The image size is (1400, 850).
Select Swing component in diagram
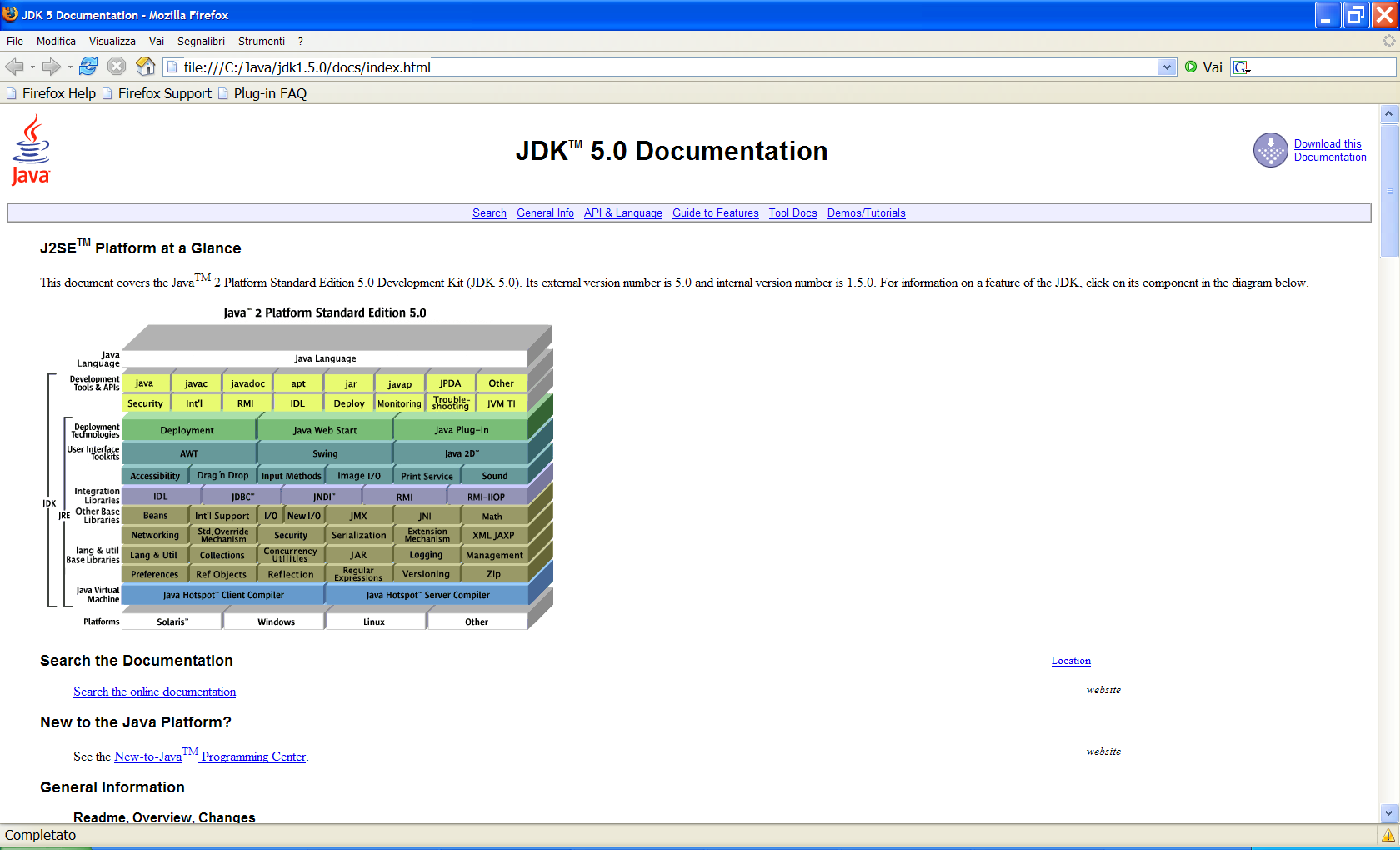(325, 453)
